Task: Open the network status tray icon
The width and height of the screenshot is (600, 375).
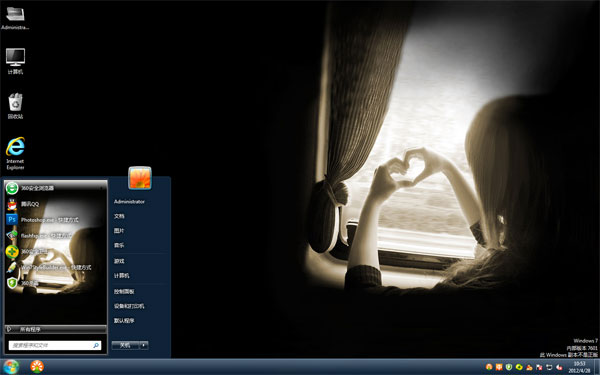Action: tap(549, 367)
